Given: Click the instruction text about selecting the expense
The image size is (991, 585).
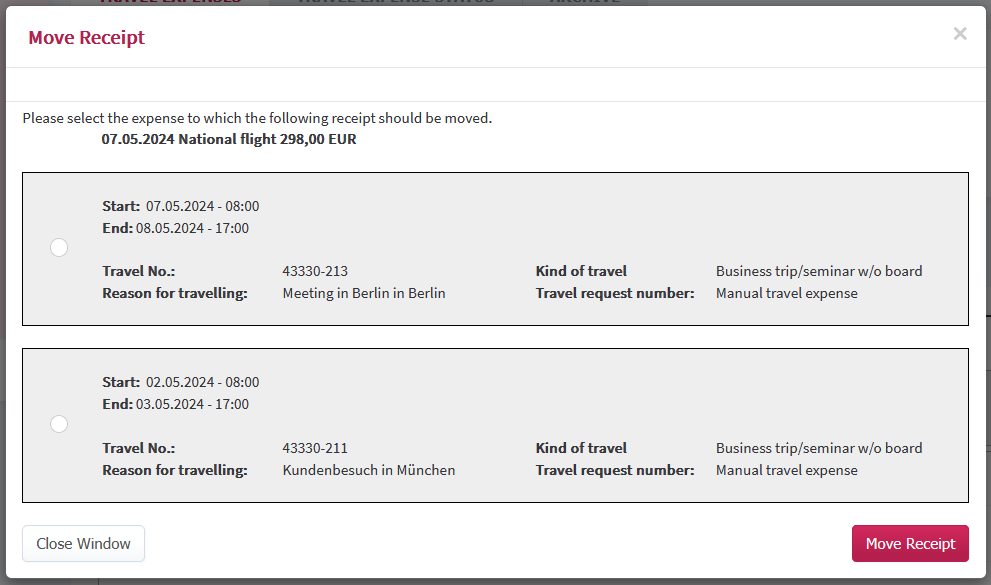Looking at the screenshot, I should point(257,118).
